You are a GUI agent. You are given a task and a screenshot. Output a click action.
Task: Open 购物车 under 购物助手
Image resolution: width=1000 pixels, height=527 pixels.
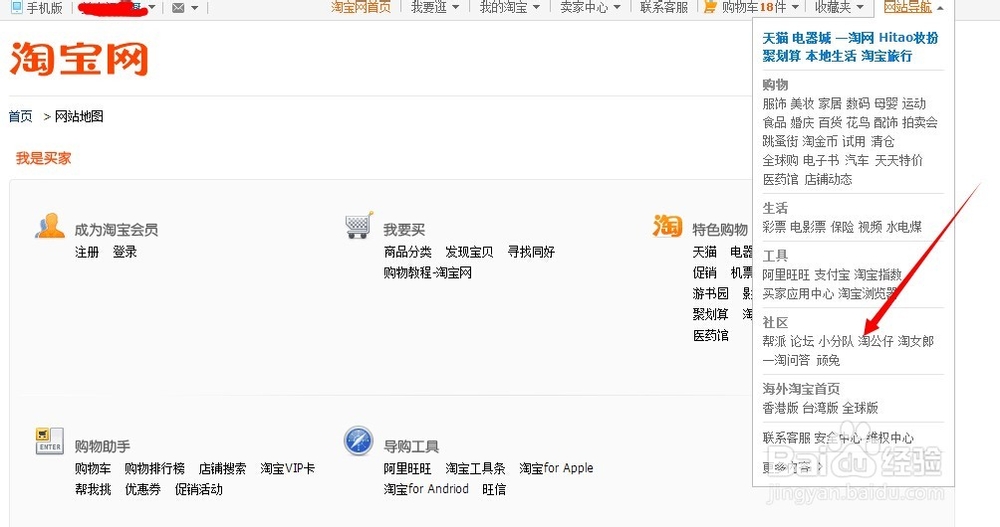[92, 468]
